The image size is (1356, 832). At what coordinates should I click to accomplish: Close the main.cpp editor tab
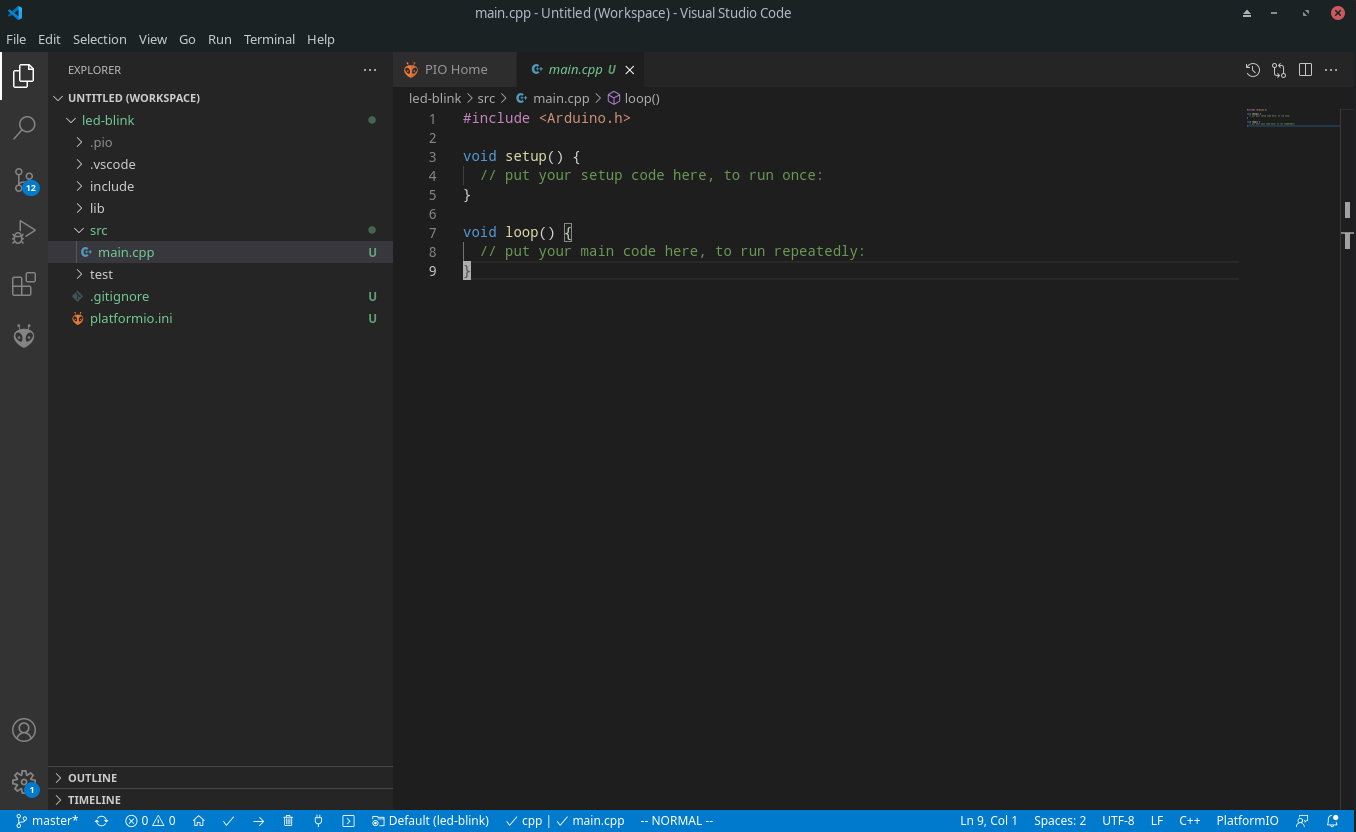629,70
